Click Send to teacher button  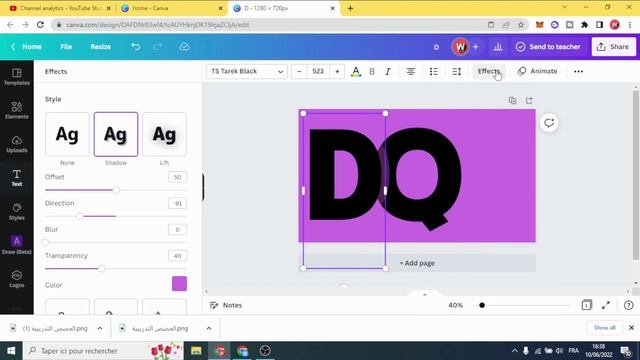pyautogui.click(x=548, y=47)
